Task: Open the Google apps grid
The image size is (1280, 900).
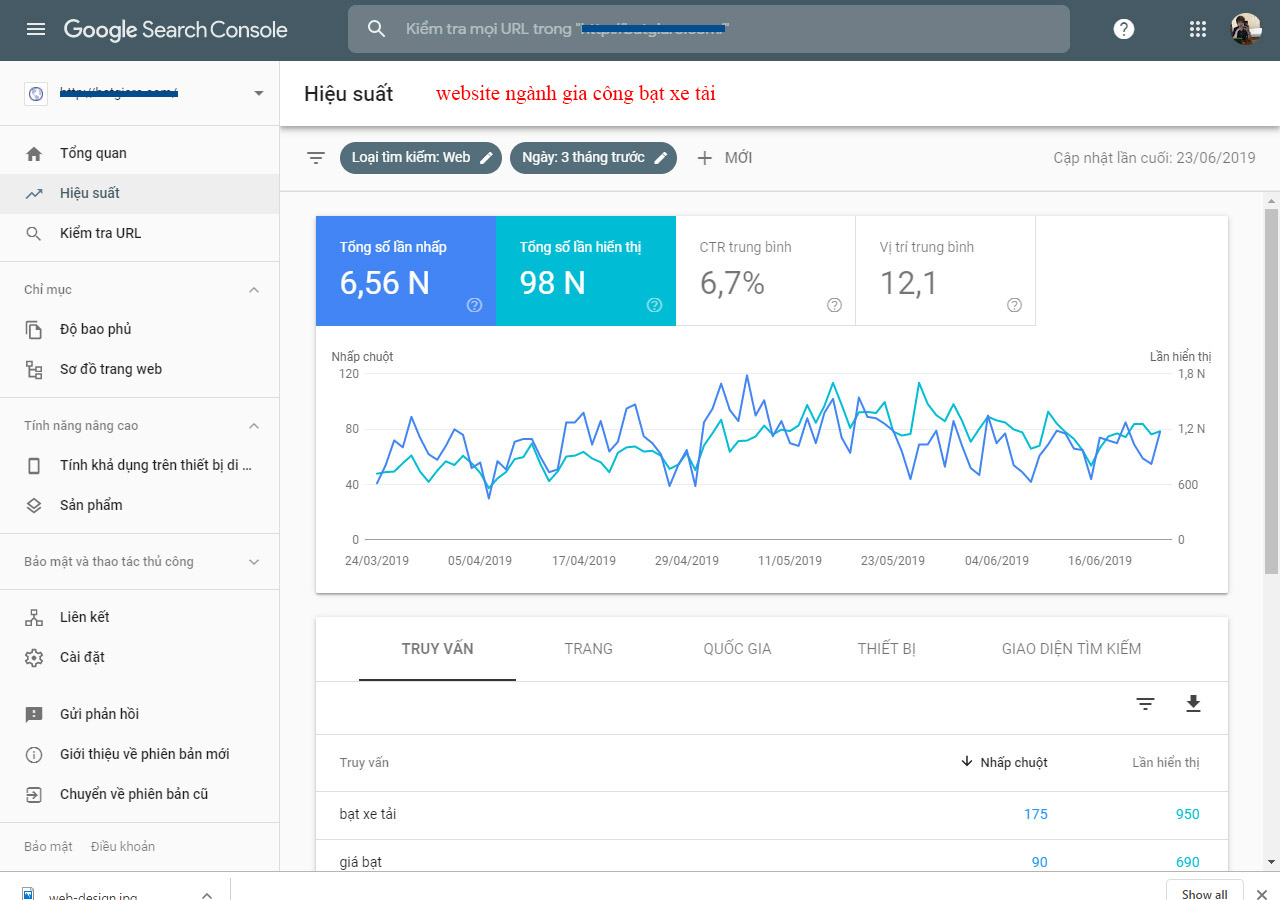Action: point(1197,29)
